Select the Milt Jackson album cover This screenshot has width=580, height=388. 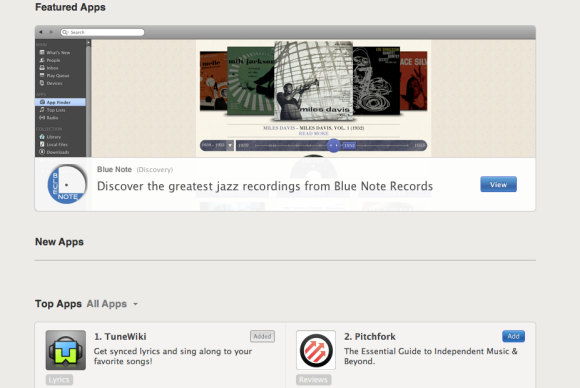point(250,81)
